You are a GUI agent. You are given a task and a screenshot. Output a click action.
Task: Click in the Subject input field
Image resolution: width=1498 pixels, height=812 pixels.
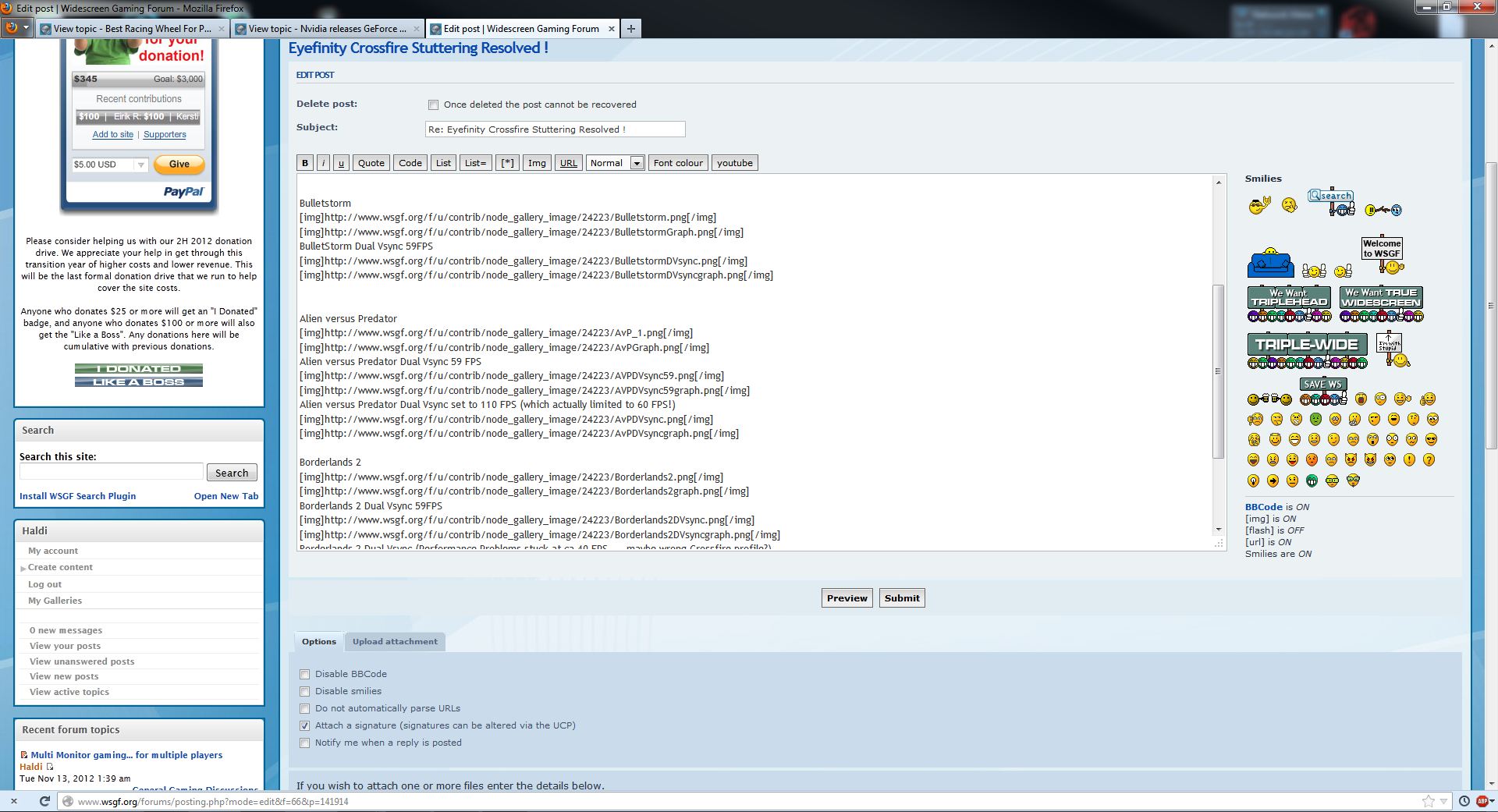coord(556,129)
